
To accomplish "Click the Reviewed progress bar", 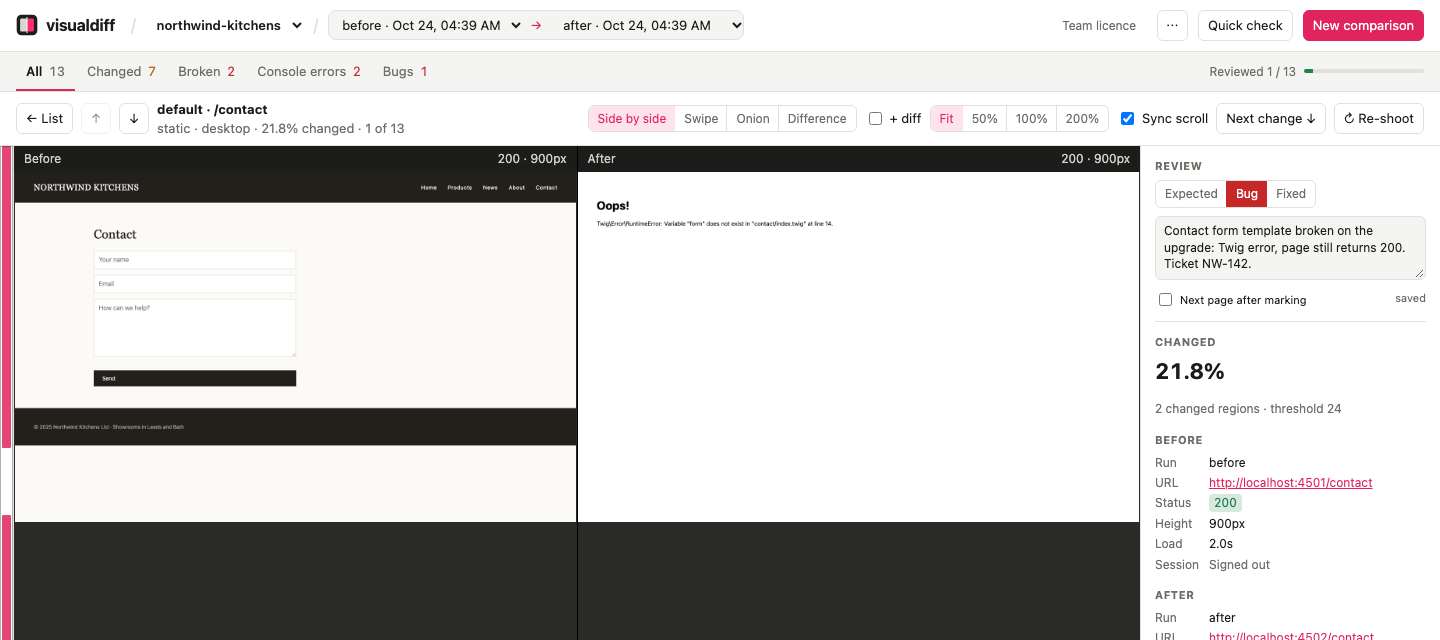I will (1364, 71).
